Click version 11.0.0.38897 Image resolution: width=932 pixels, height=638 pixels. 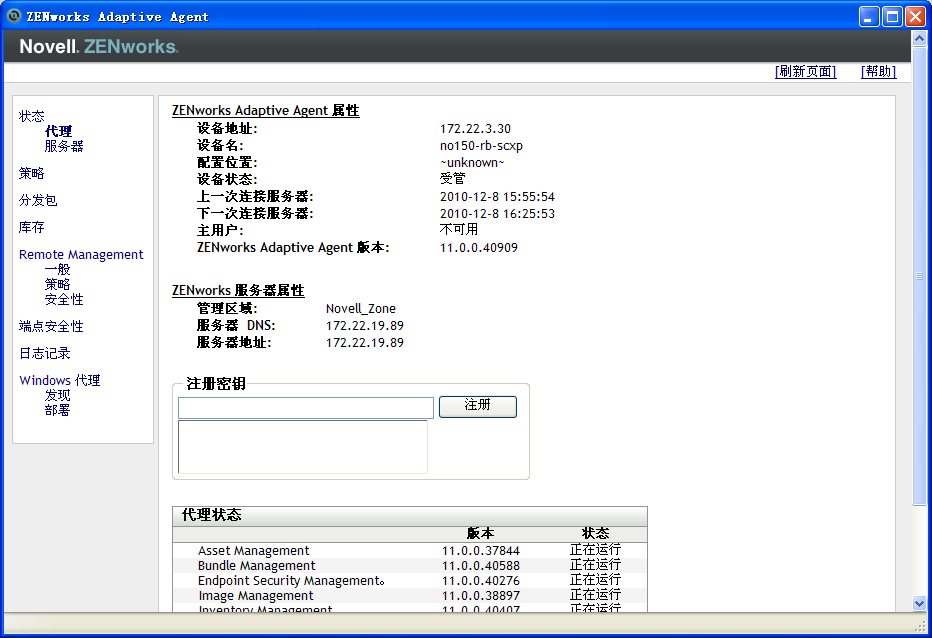[480, 595]
